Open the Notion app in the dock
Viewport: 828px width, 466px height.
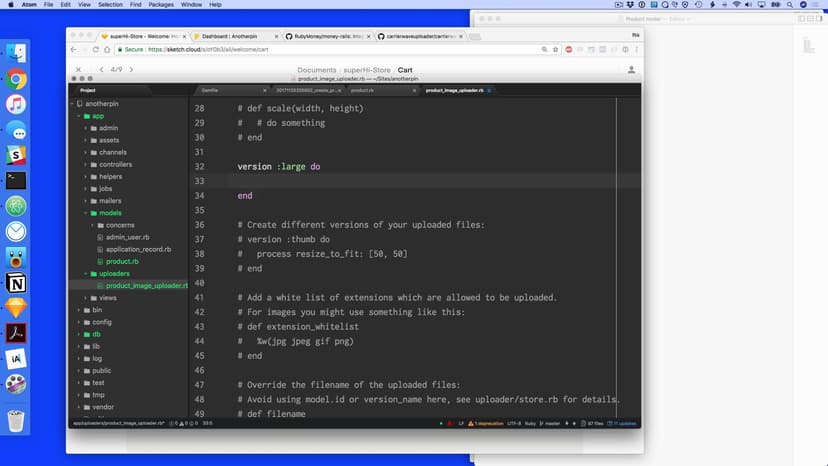pyautogui.click(x=16, y=283)
